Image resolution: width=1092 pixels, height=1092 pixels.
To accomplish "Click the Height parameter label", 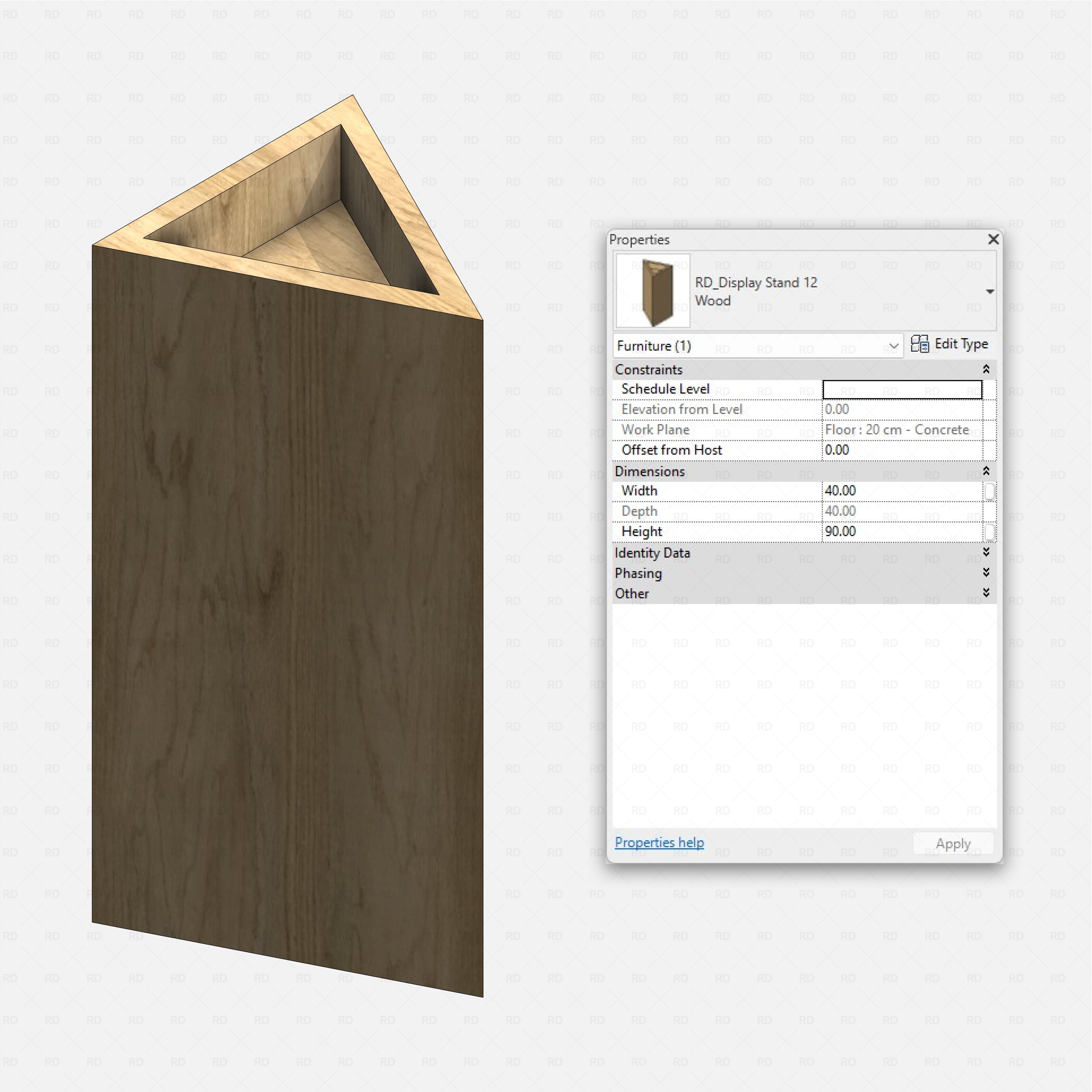I will point(642,532).
